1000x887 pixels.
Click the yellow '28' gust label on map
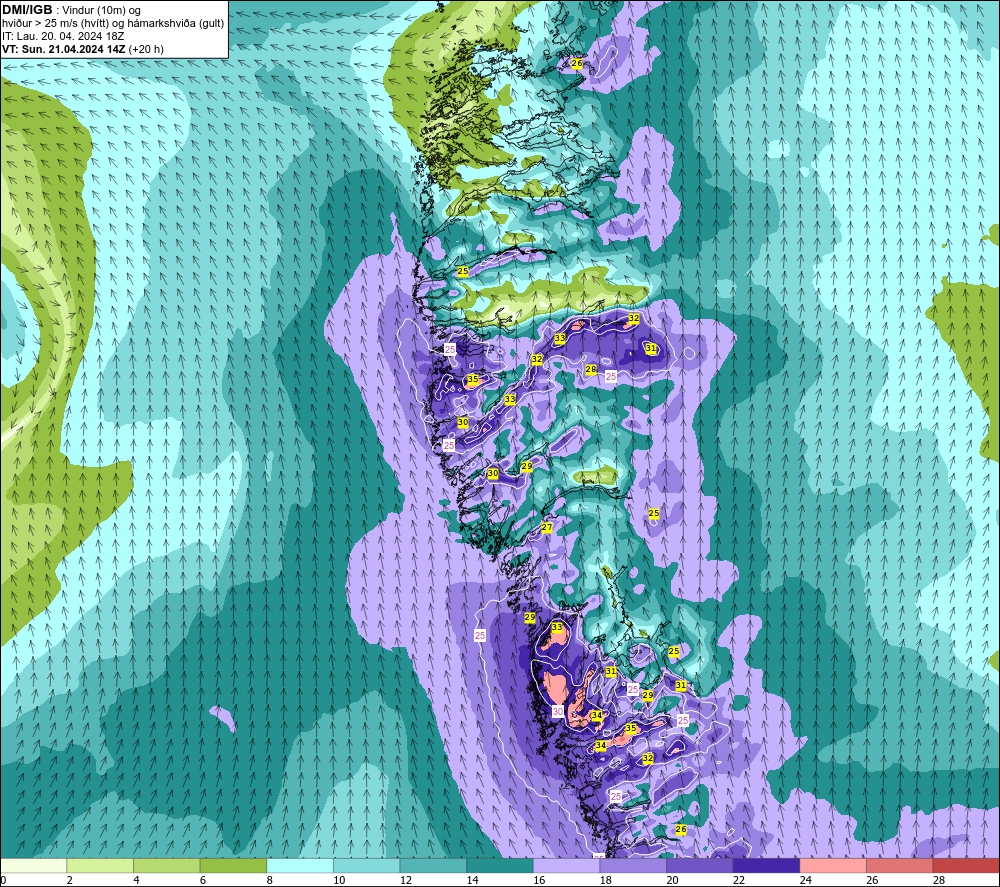point(591,369)
